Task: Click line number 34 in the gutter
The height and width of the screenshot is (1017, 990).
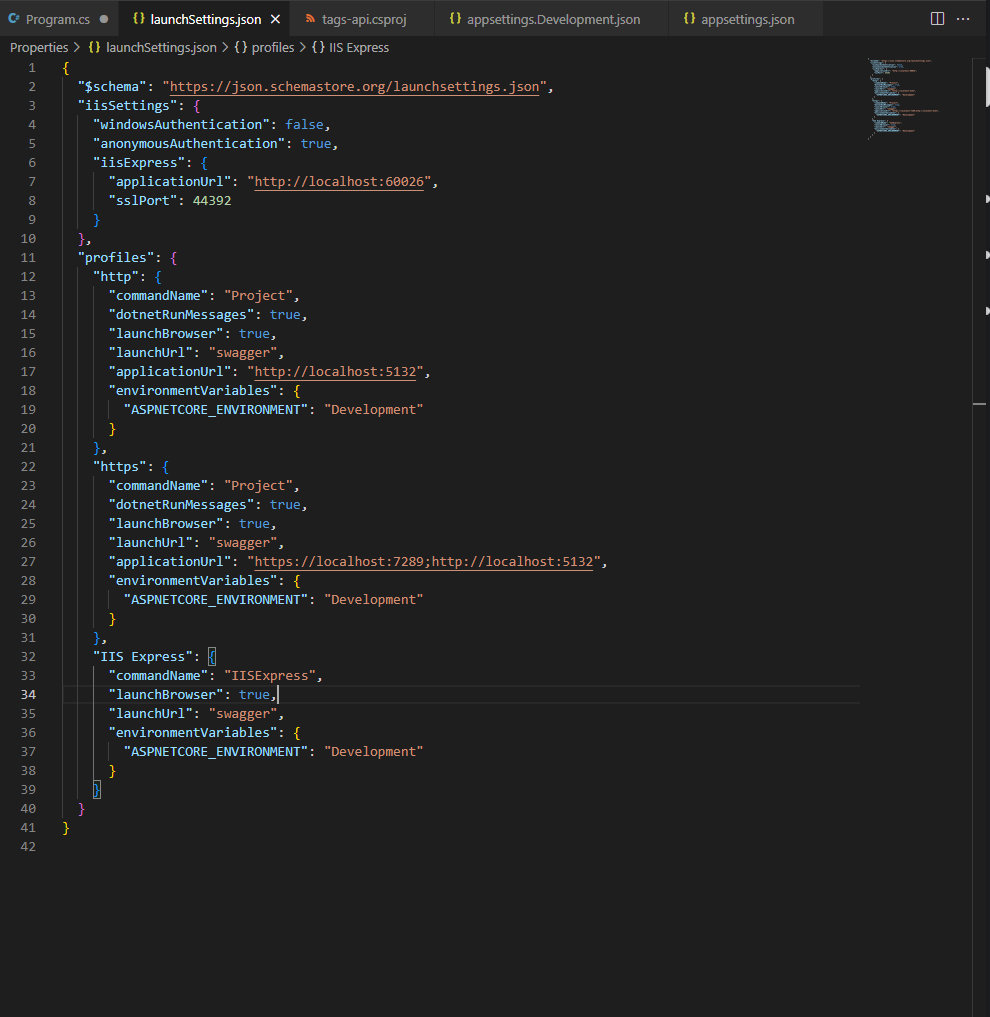Action: coord(28,694)
